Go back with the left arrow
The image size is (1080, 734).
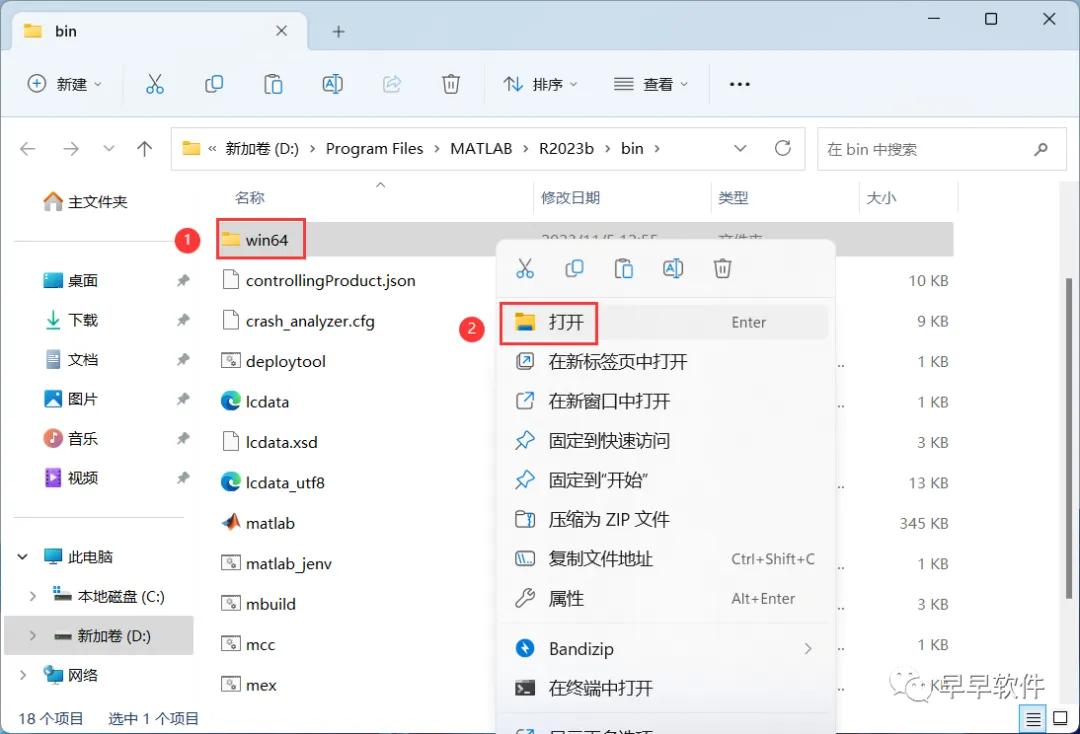[28, 149]
